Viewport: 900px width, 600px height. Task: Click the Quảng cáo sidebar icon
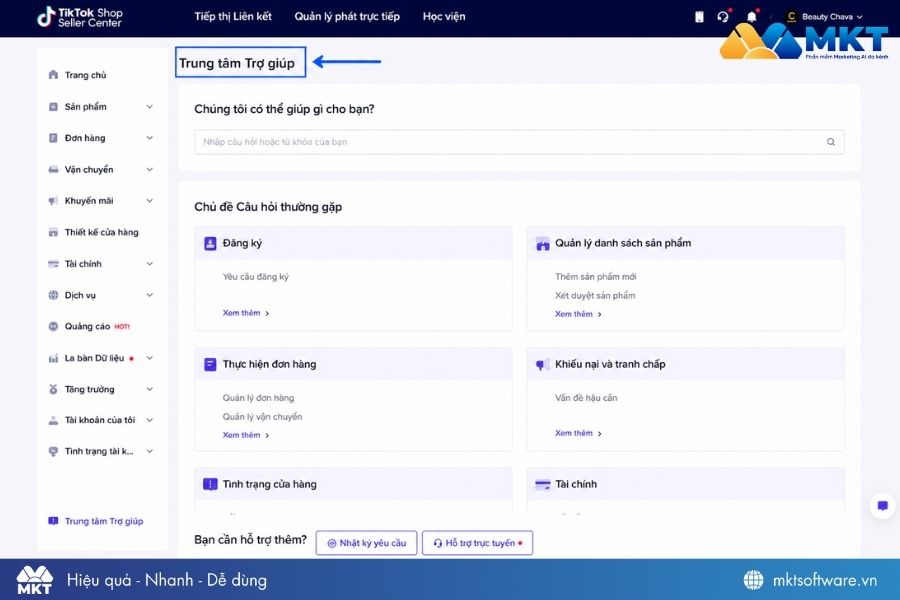(x=53, y=326)
